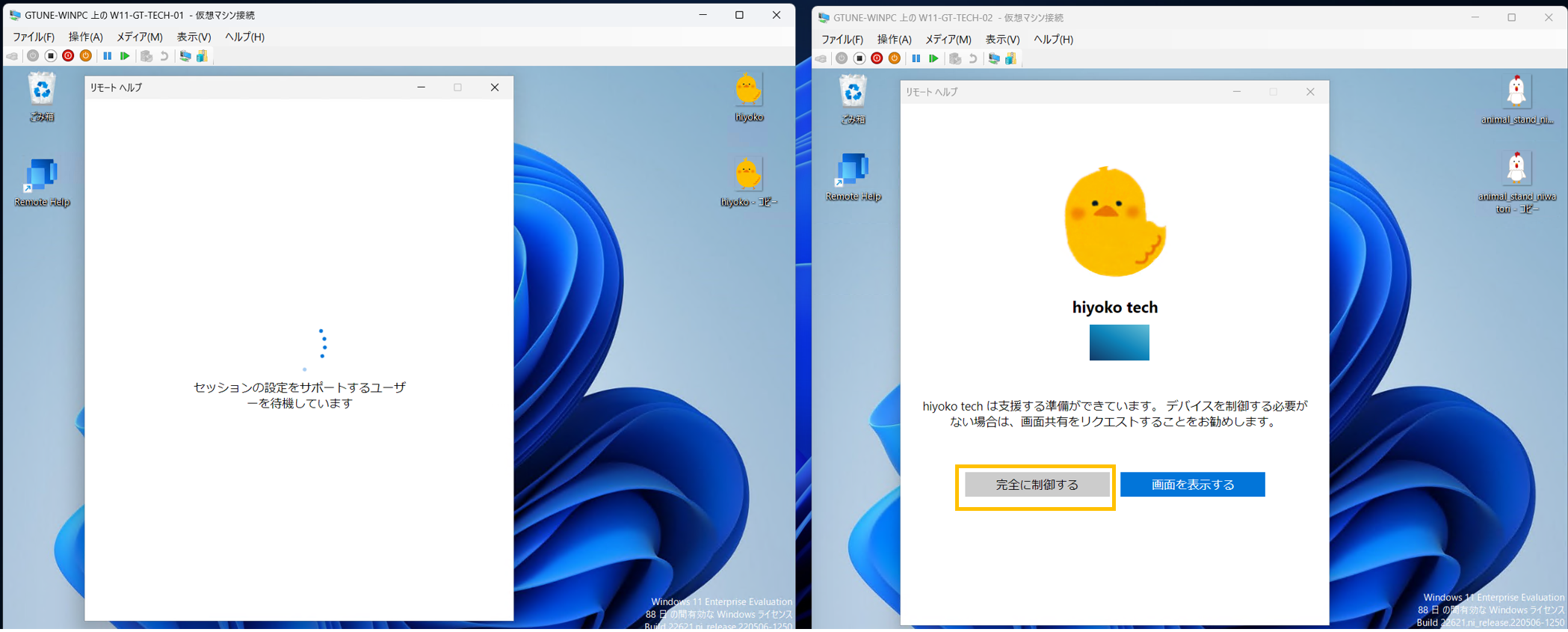Minimize the リモート ヘルプ window on TECH-01
The width and height of the screenshot is (1568, 632).
422,88
